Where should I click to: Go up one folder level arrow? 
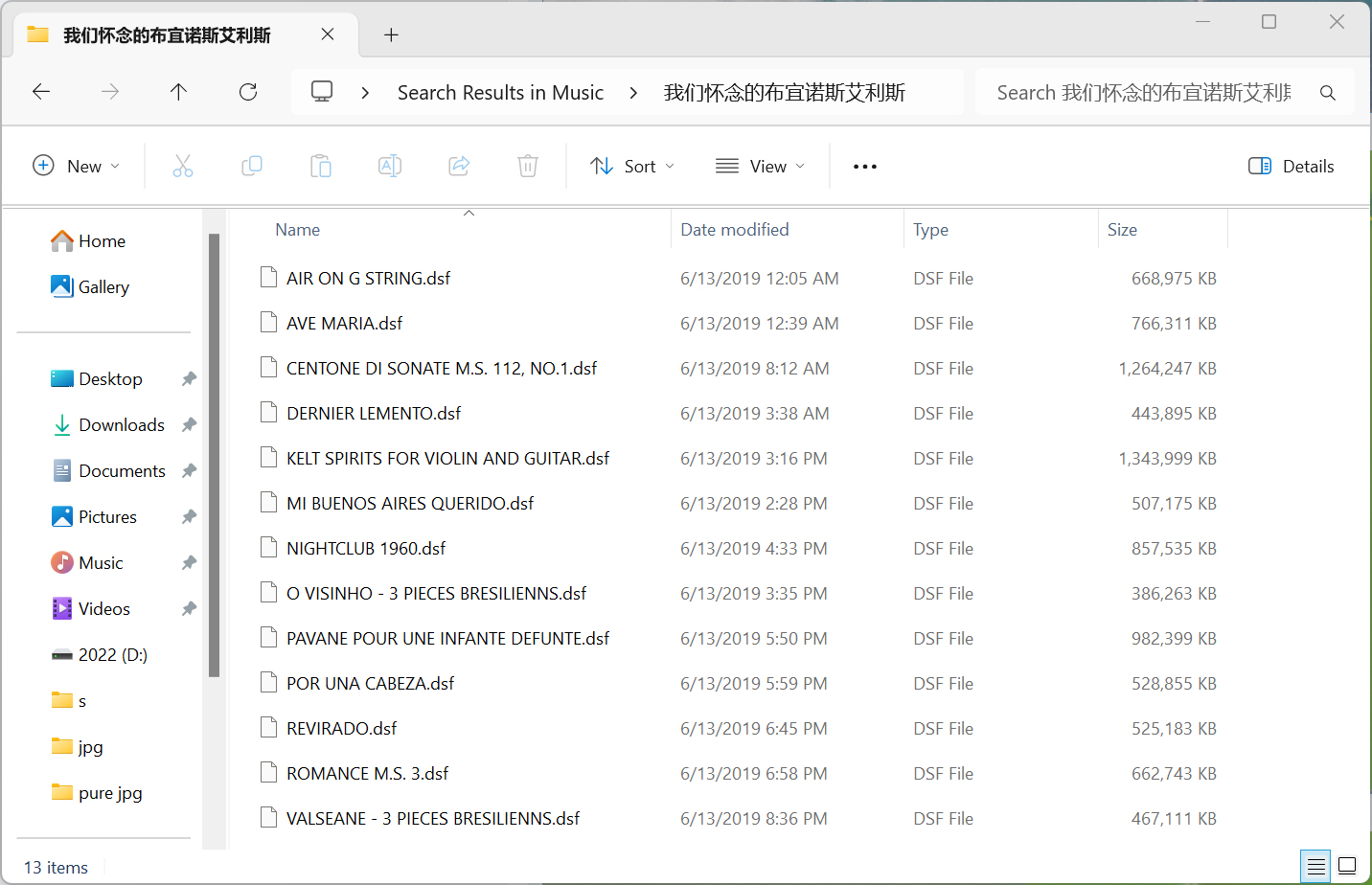click(178, 92)
